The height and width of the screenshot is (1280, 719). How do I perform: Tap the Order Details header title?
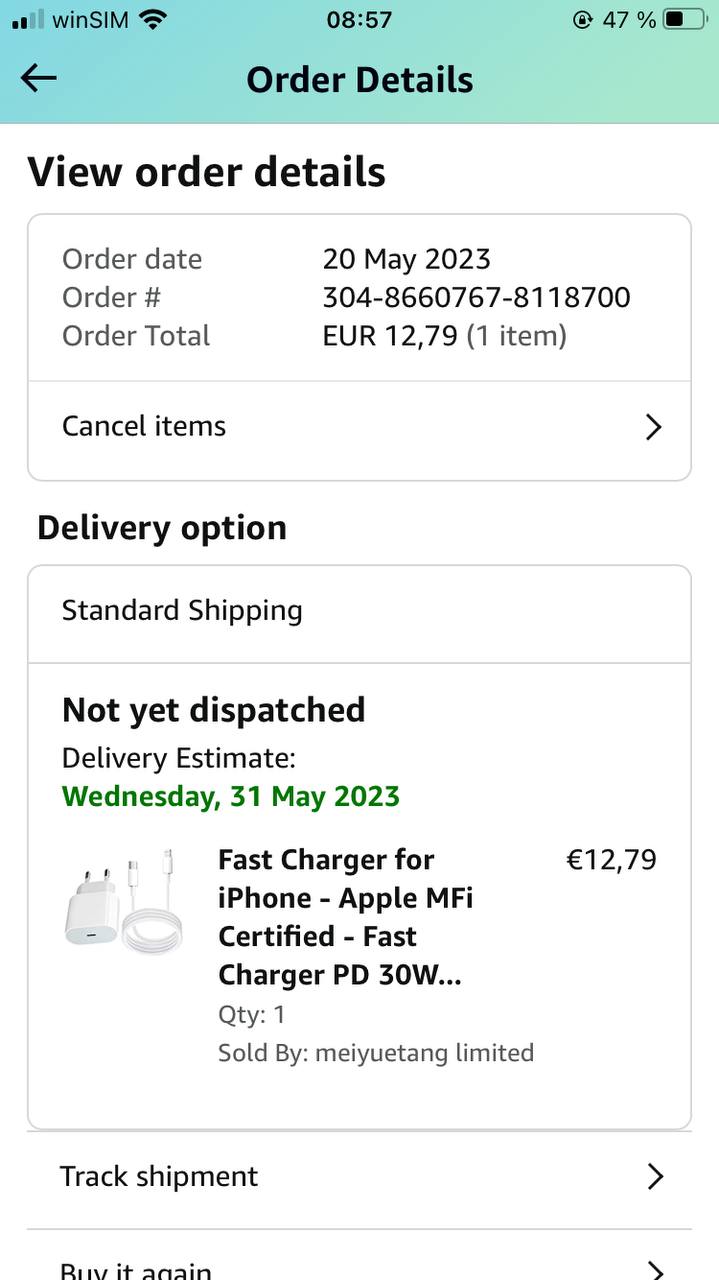click(359, 80)
